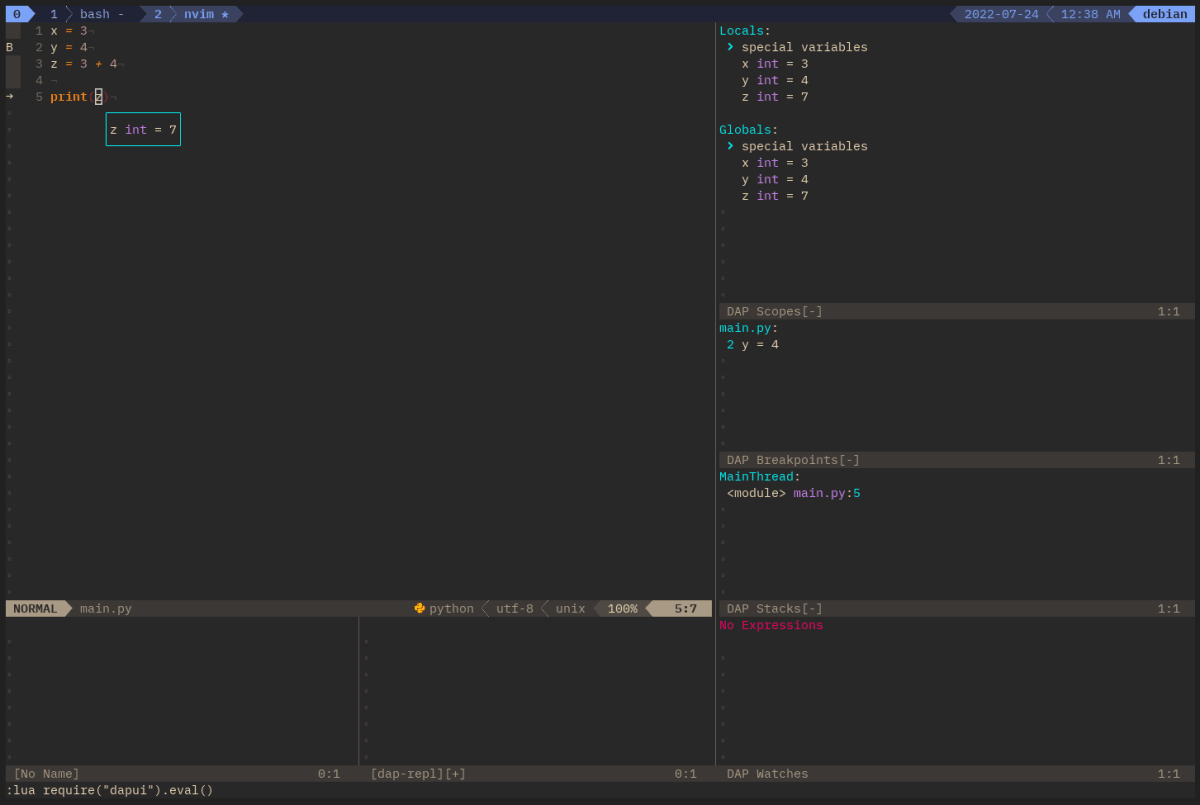The width and height of the screenshot is (1200, 805).
Task: Click DAP Stacks panel title bar
Action: [957, 608]
